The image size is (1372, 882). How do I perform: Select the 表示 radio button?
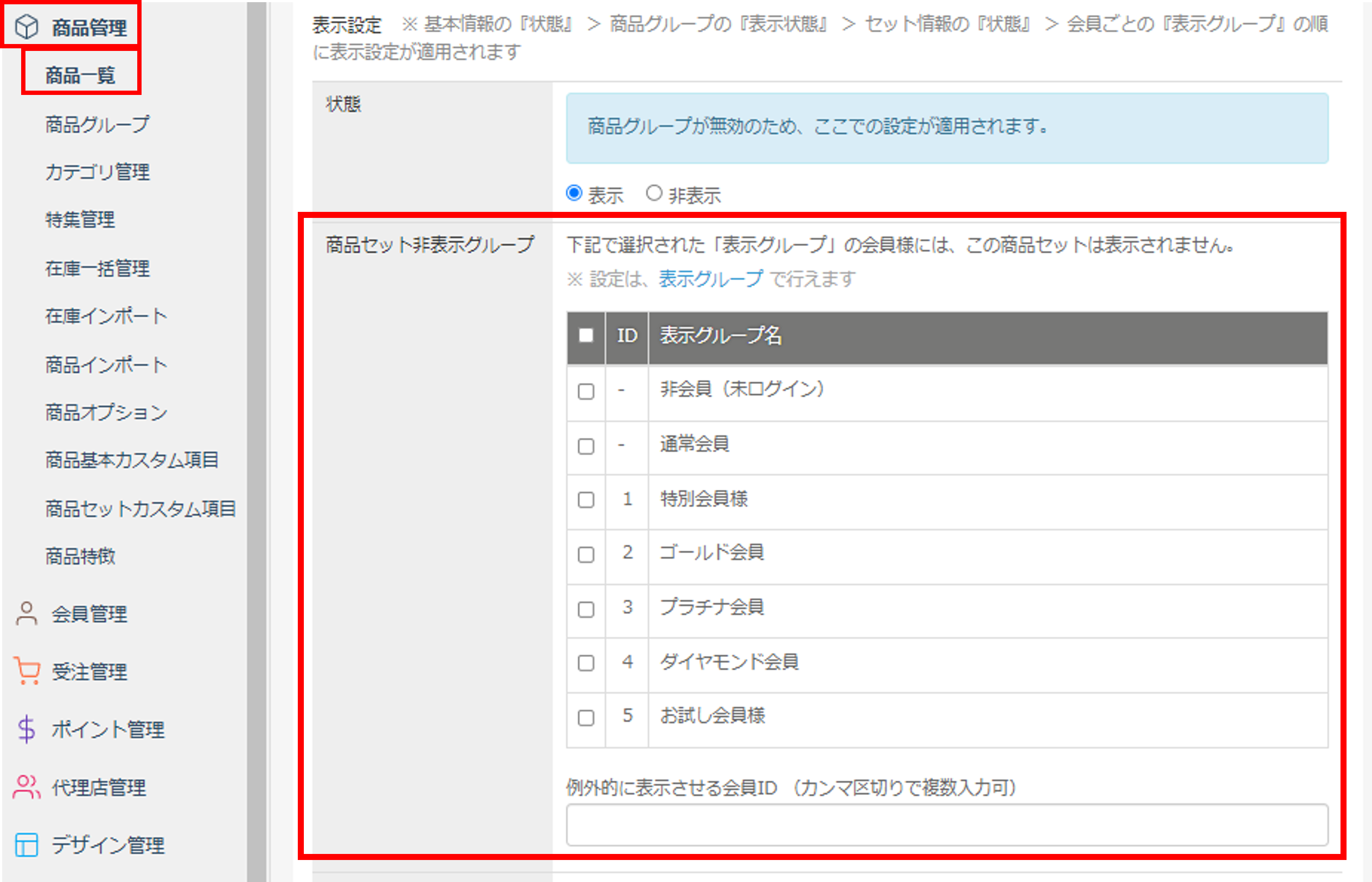click(x=574, y=194)
